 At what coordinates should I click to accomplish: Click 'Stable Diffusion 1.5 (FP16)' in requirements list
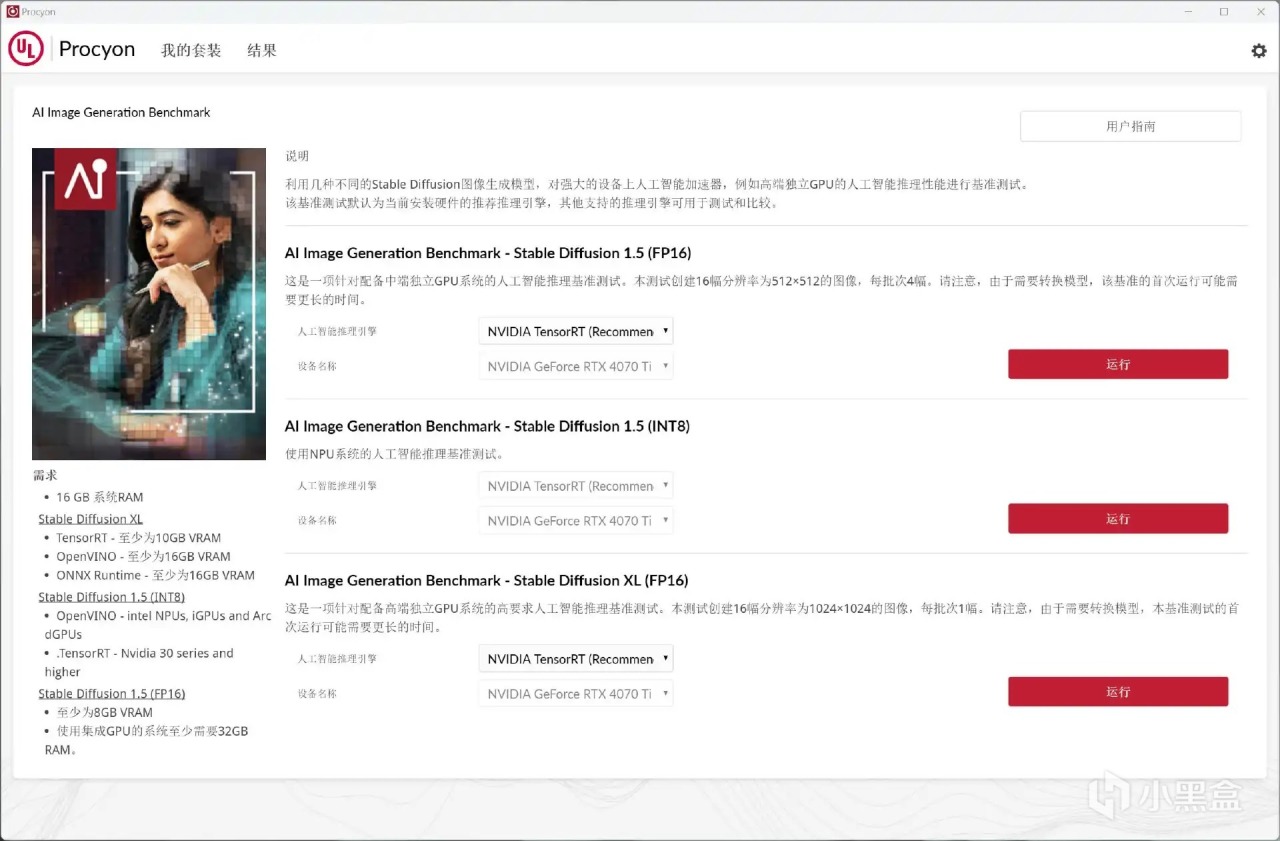tap(112, 693)
